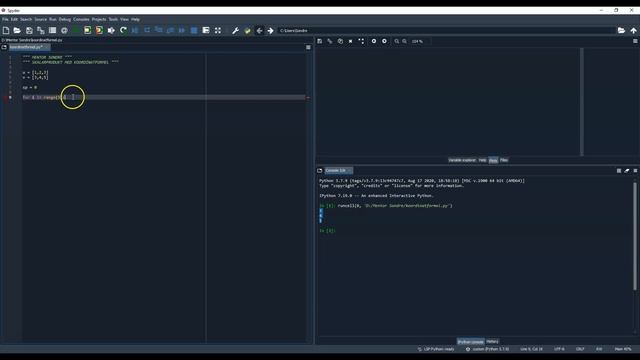Run cell and advance to next
This screenshot has width=640, height=360.
pos(99,30)
